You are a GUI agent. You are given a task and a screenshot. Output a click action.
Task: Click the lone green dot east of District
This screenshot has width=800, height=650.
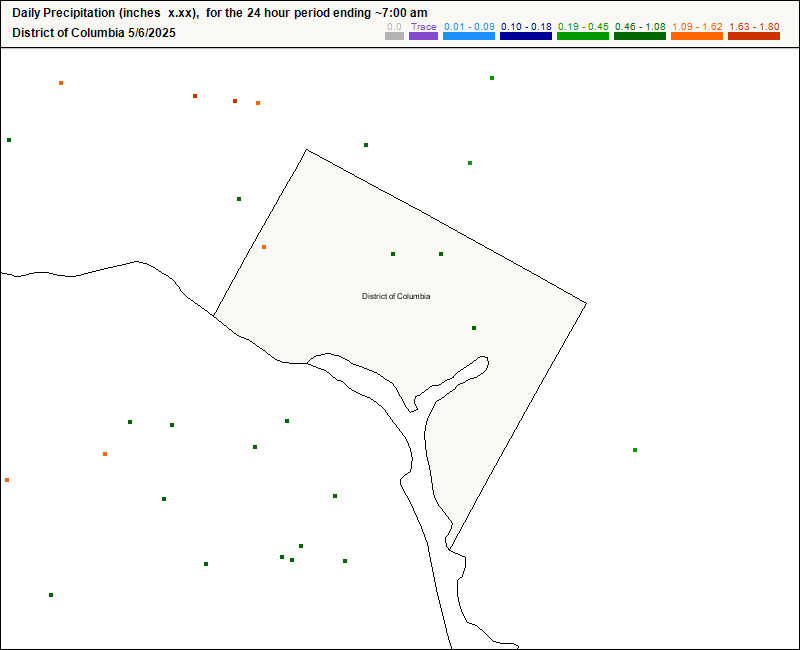(x=635, y=450)
